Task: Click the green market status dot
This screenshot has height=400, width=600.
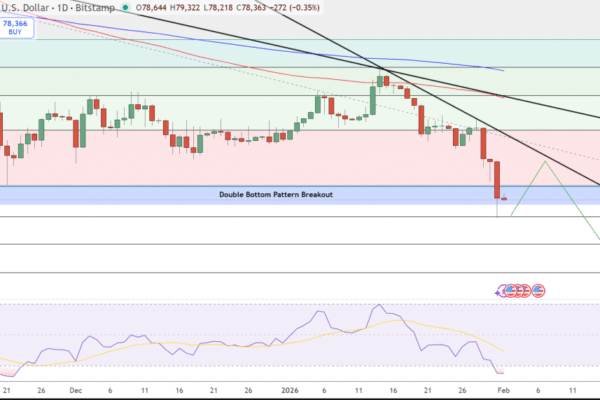Action: coord(125,8)
